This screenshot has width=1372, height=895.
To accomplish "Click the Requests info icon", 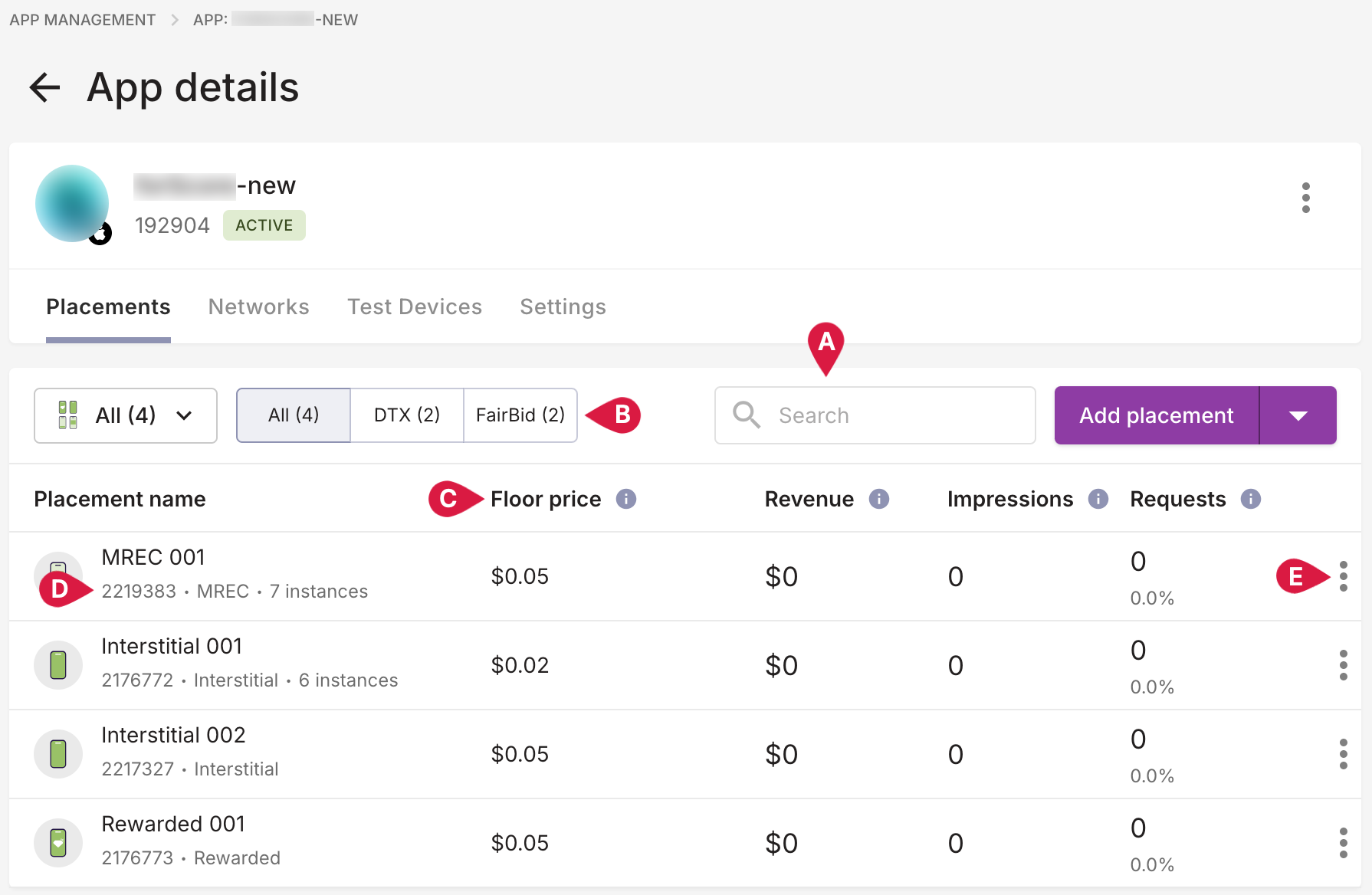I will point(1250,500).
